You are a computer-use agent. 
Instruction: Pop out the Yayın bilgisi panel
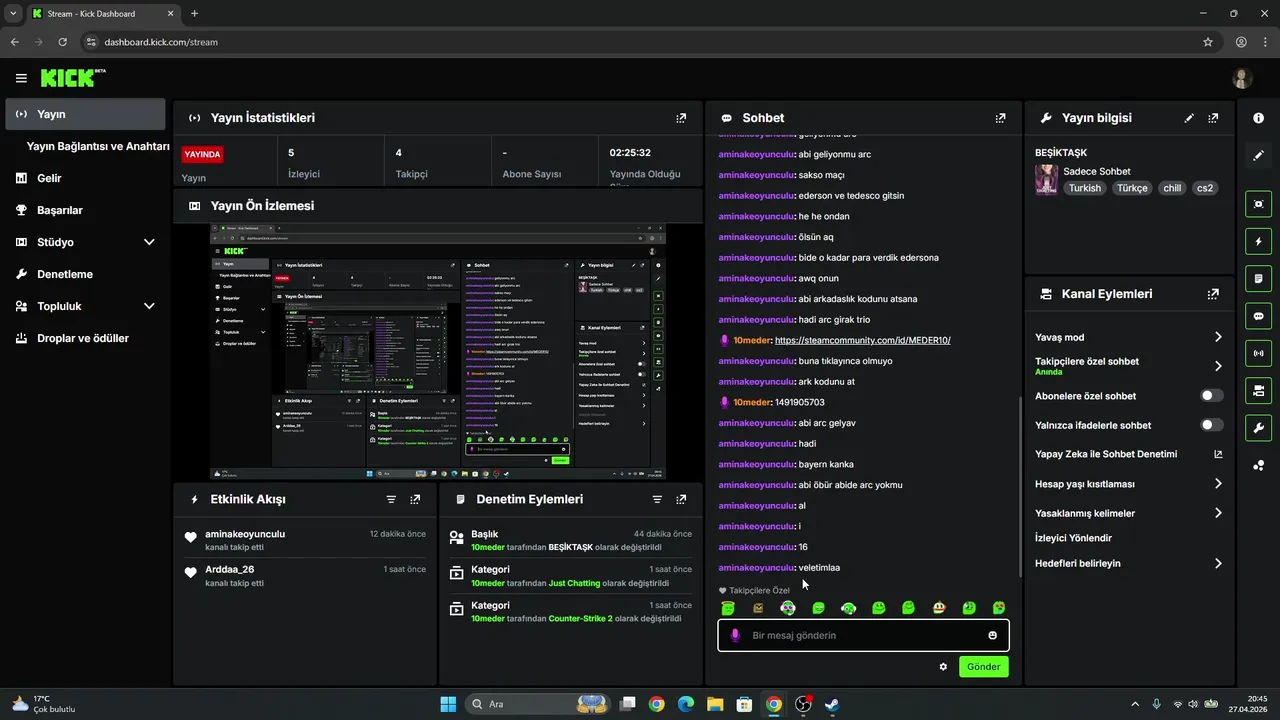(x=1213, y=118)
